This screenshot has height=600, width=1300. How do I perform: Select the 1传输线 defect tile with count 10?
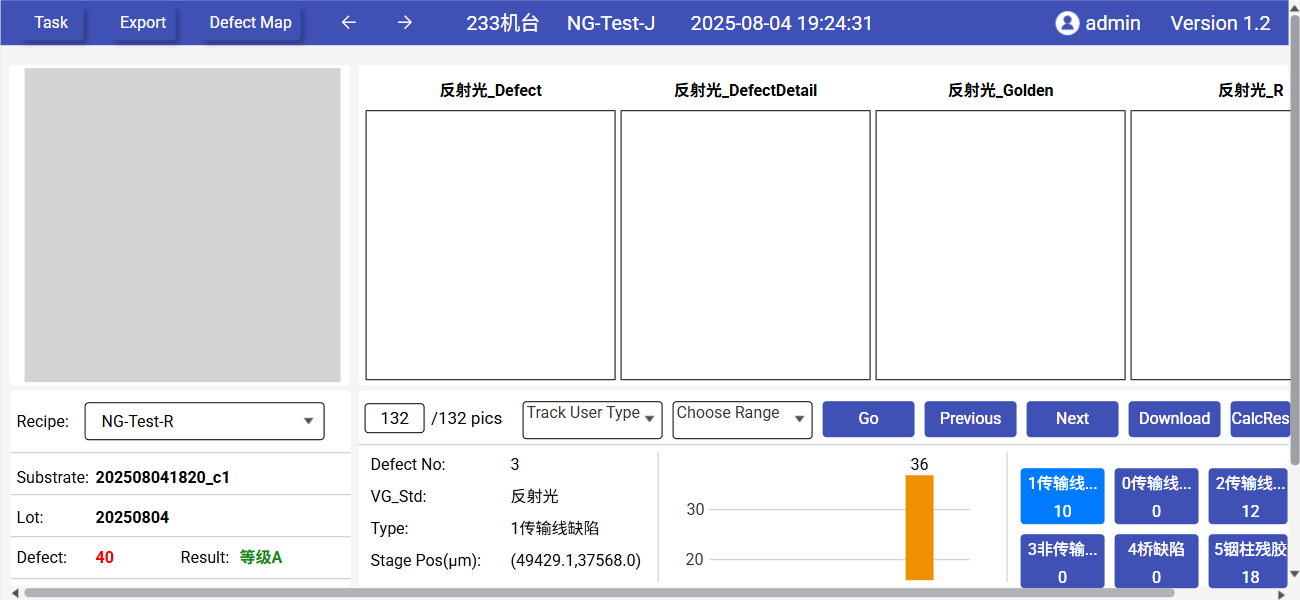1062,497
